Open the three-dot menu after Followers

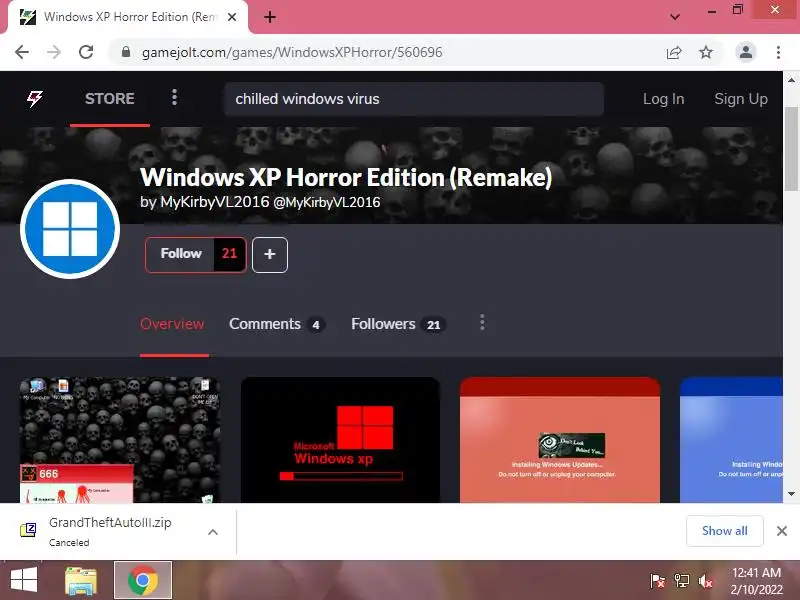pyautogui.click(x=482, y=322)
